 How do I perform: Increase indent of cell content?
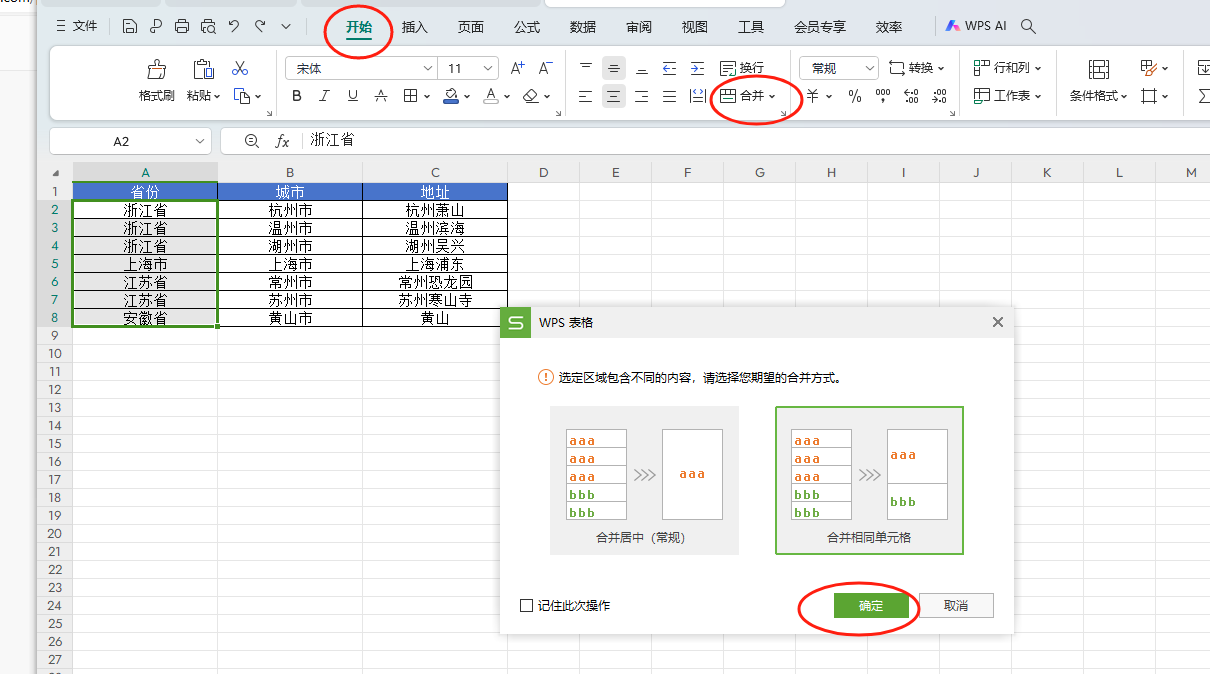[697, 68]
